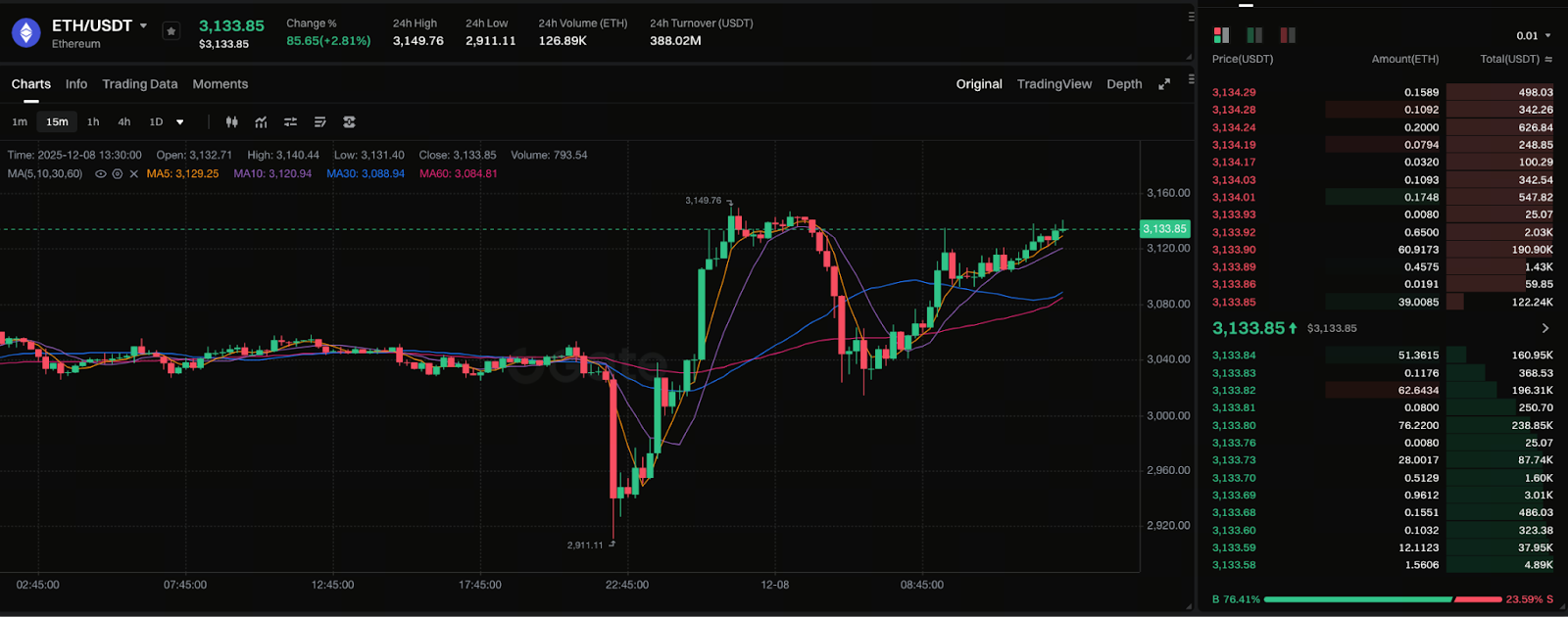The height and width of the screenshot is (617, 1568).
Task: Open the indicators chart icon
Action: coord(262,122)
